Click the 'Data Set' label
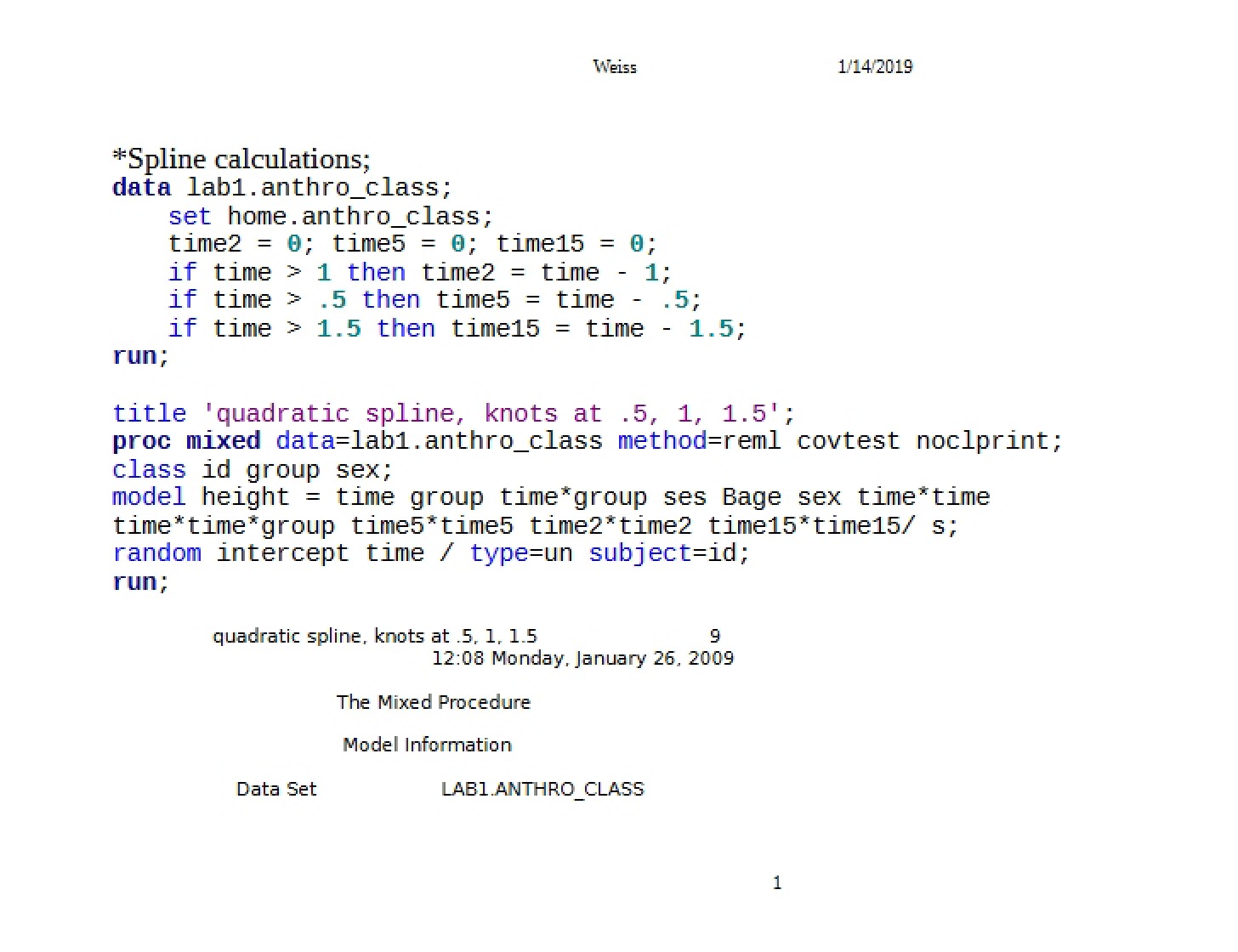The width and height of the screenshot is (1238, 952). (x=276, y=789)
